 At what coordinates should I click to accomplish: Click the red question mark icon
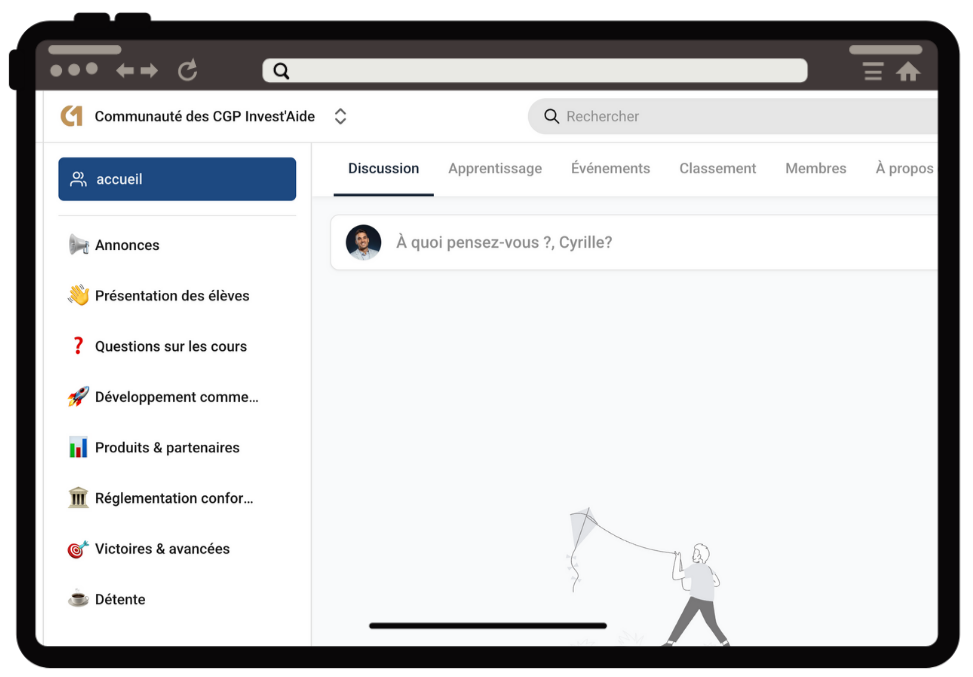click(x=78, y=346)
